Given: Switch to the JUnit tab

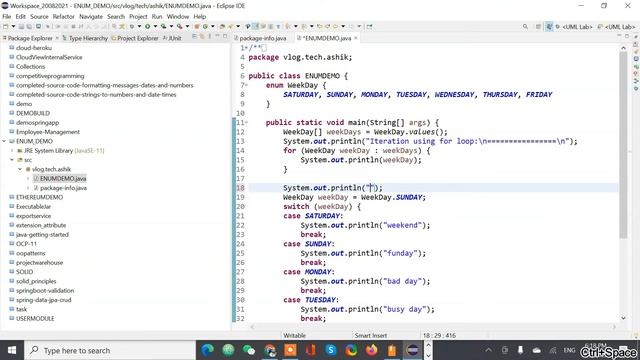Looking at the screenshot, I should tap(172, 38).
